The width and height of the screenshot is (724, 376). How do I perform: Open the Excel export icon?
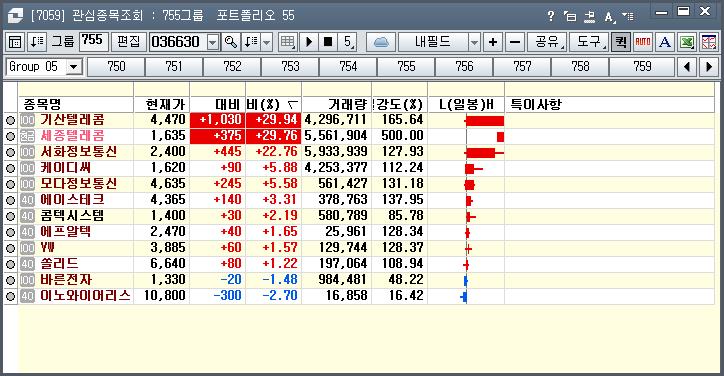point(687,42)
